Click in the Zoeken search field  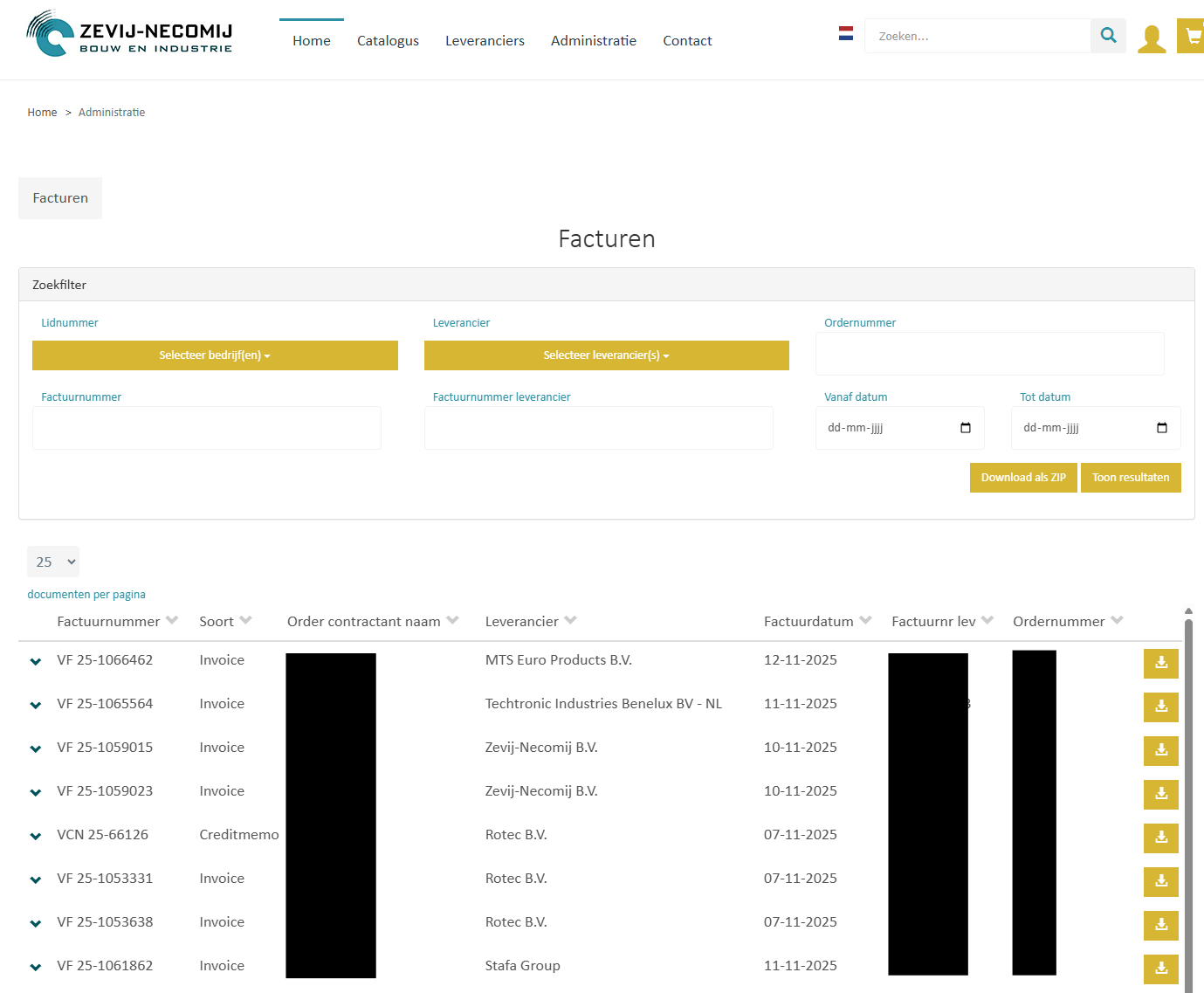click(978, 36)
